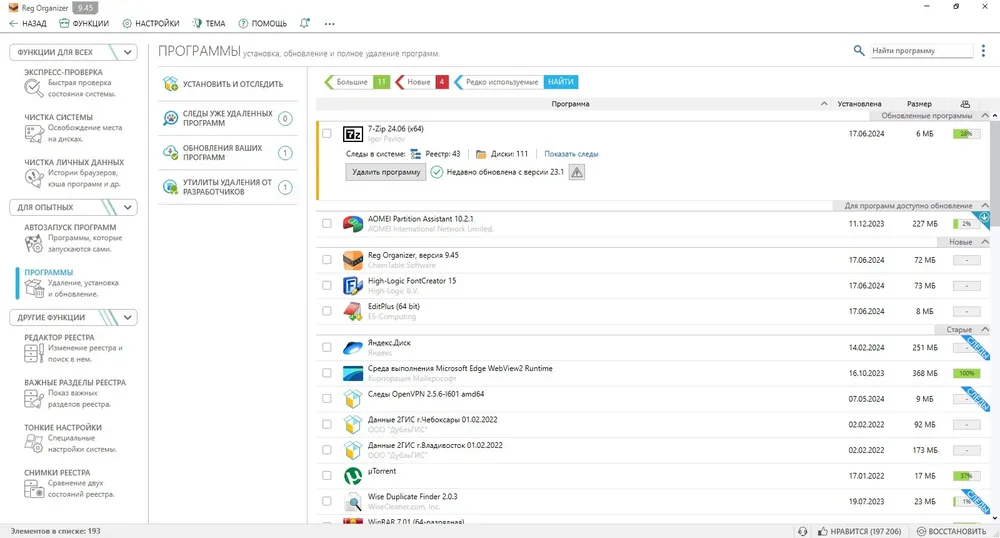
Task: Click the ВОССТАНОВИТЬ button in status bar
Action: [951, 531]
